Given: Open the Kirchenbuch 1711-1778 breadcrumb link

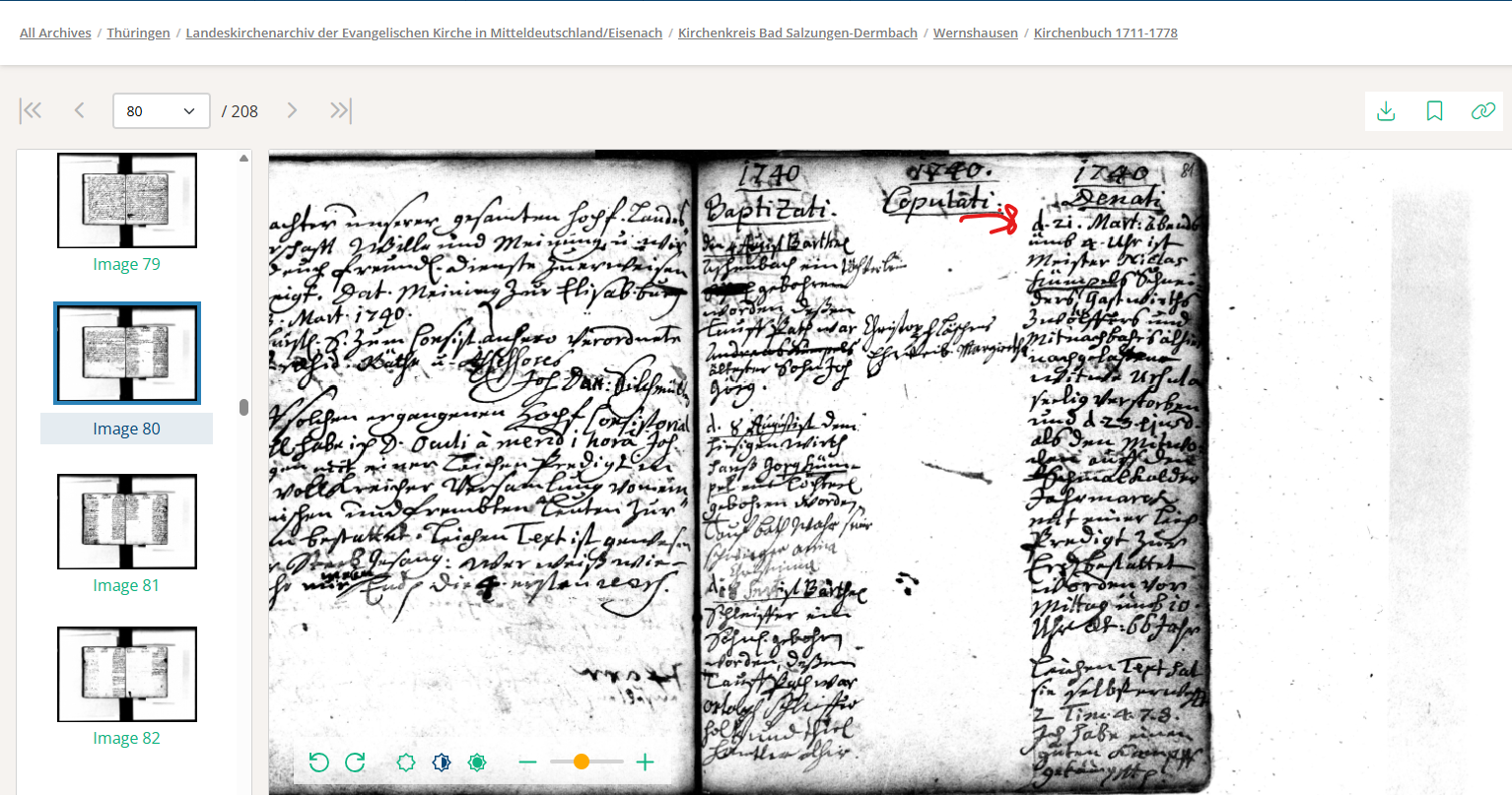Looking at the screenshot, I should 1106,33.
